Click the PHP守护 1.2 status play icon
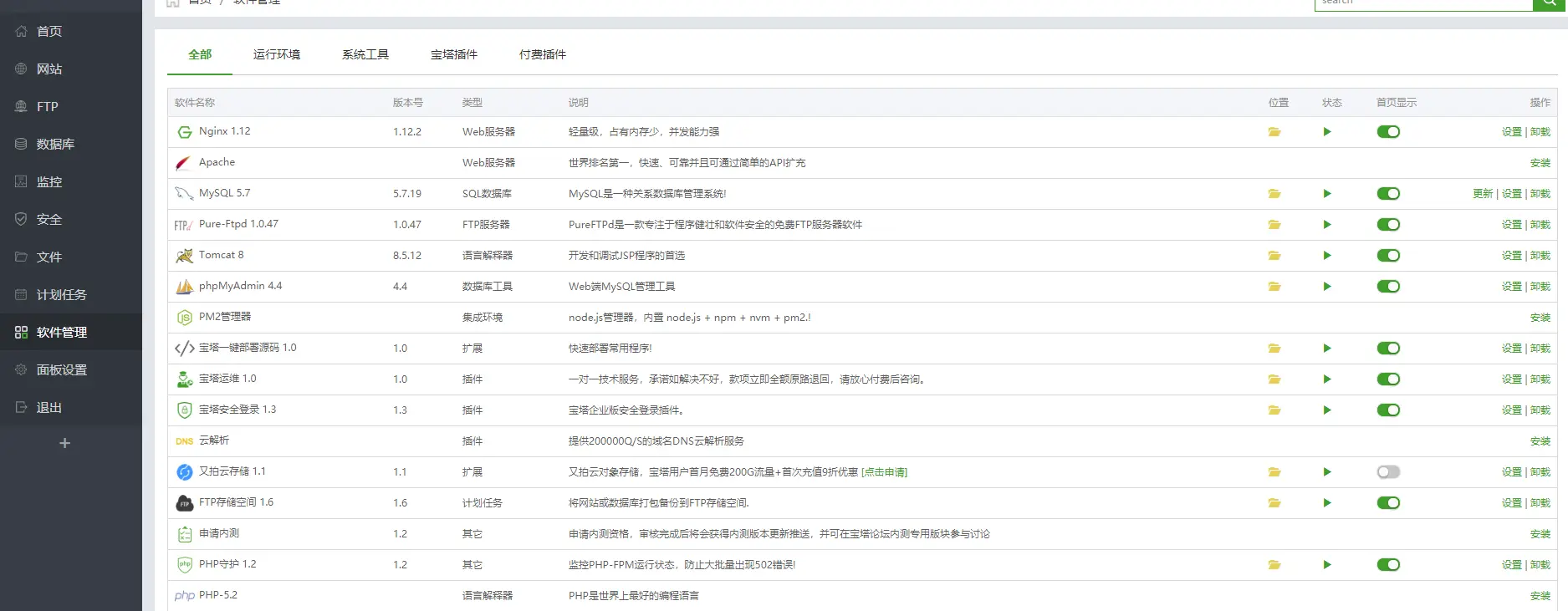1568x611 pixels. click(x=1327, y=565)
